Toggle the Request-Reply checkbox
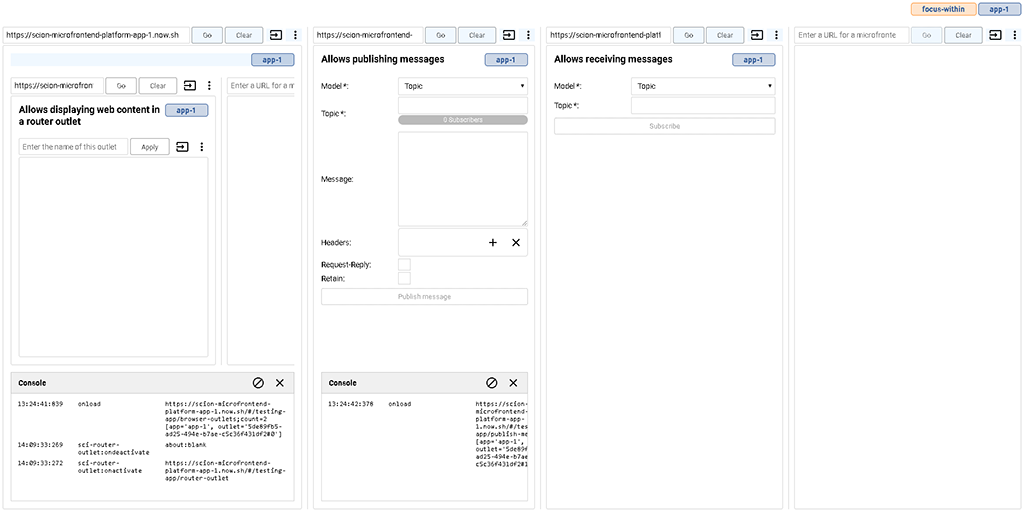The width and height of the screenshot is (1024, 513). pos(404,265)
